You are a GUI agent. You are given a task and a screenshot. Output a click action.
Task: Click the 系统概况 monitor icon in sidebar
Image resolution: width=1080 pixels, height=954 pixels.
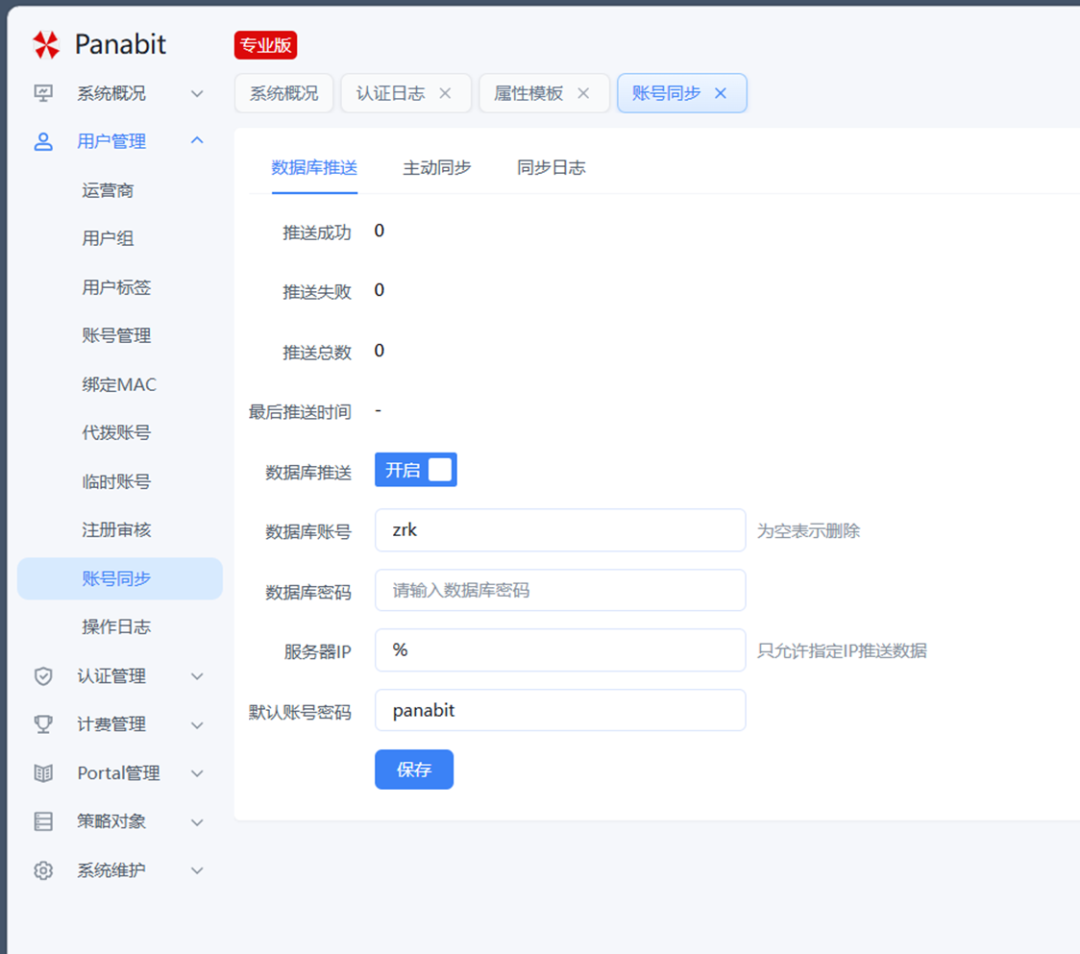tap(43, 93)
